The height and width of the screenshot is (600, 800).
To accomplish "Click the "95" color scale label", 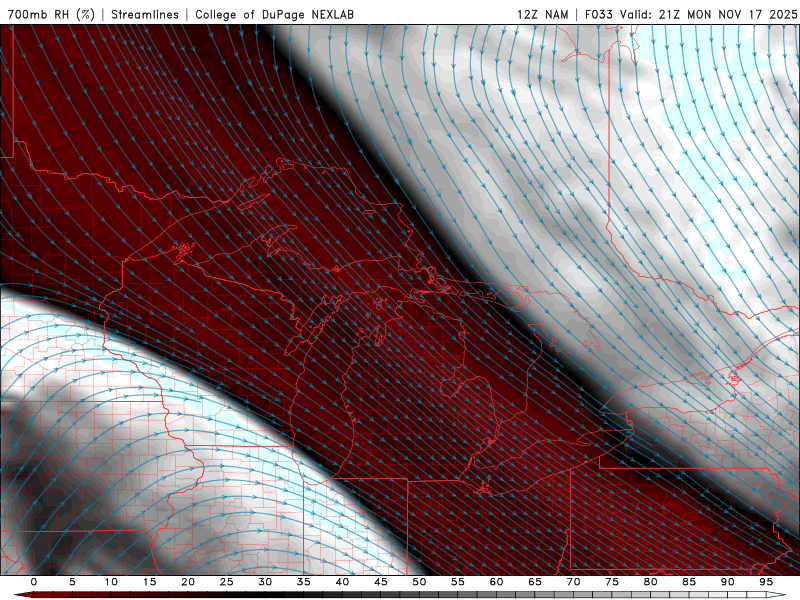I will point(766,582).
